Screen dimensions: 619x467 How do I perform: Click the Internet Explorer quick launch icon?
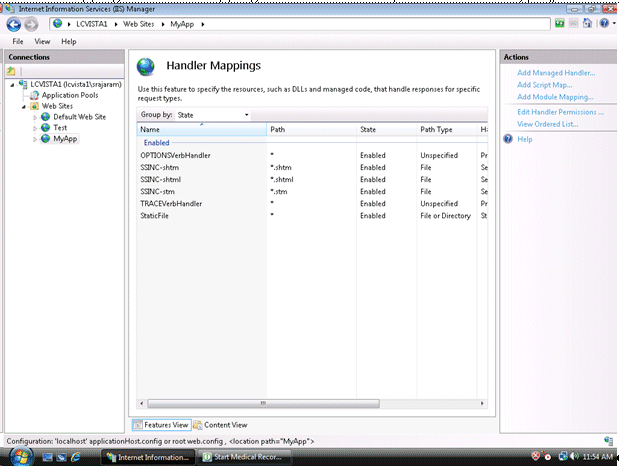[75, 457]
